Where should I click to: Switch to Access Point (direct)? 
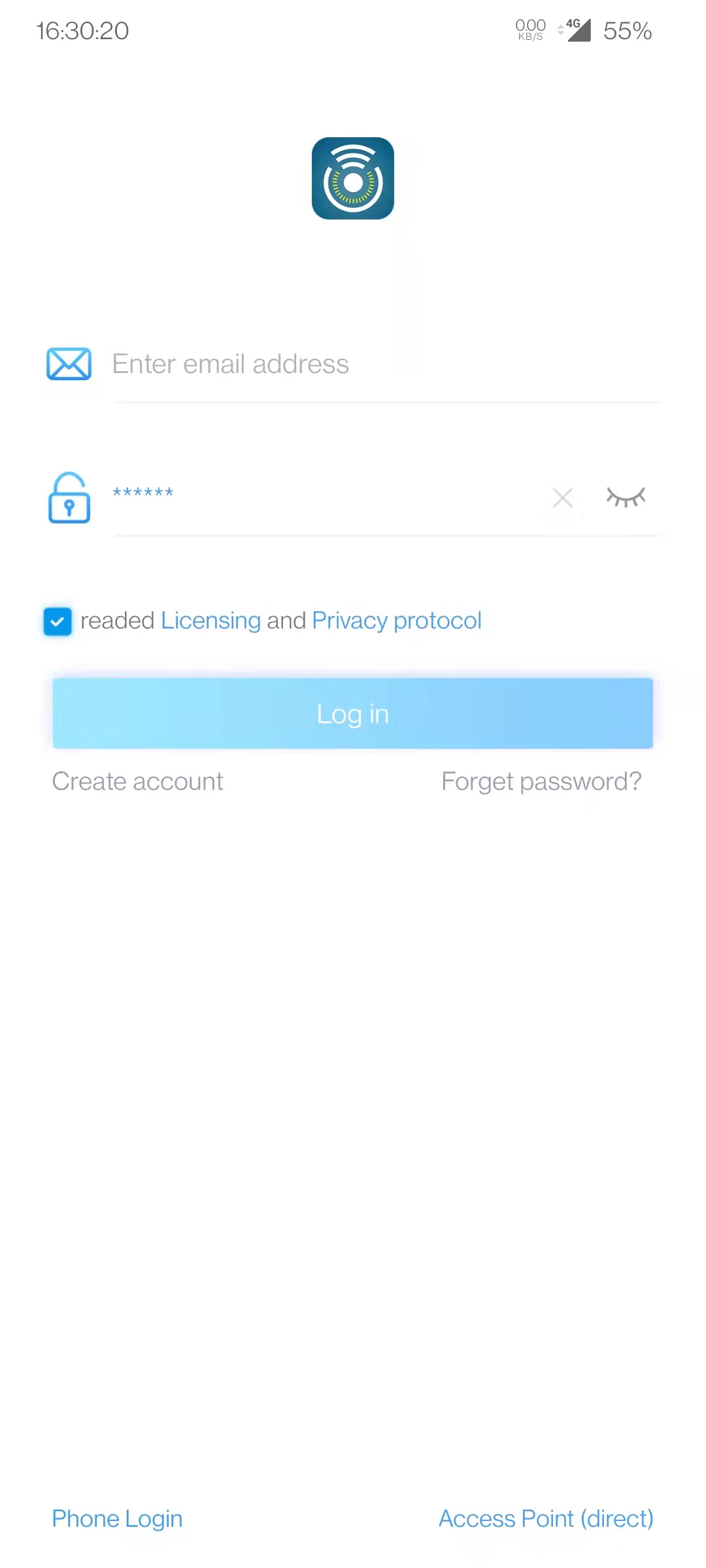click(x=546, y=1519)
